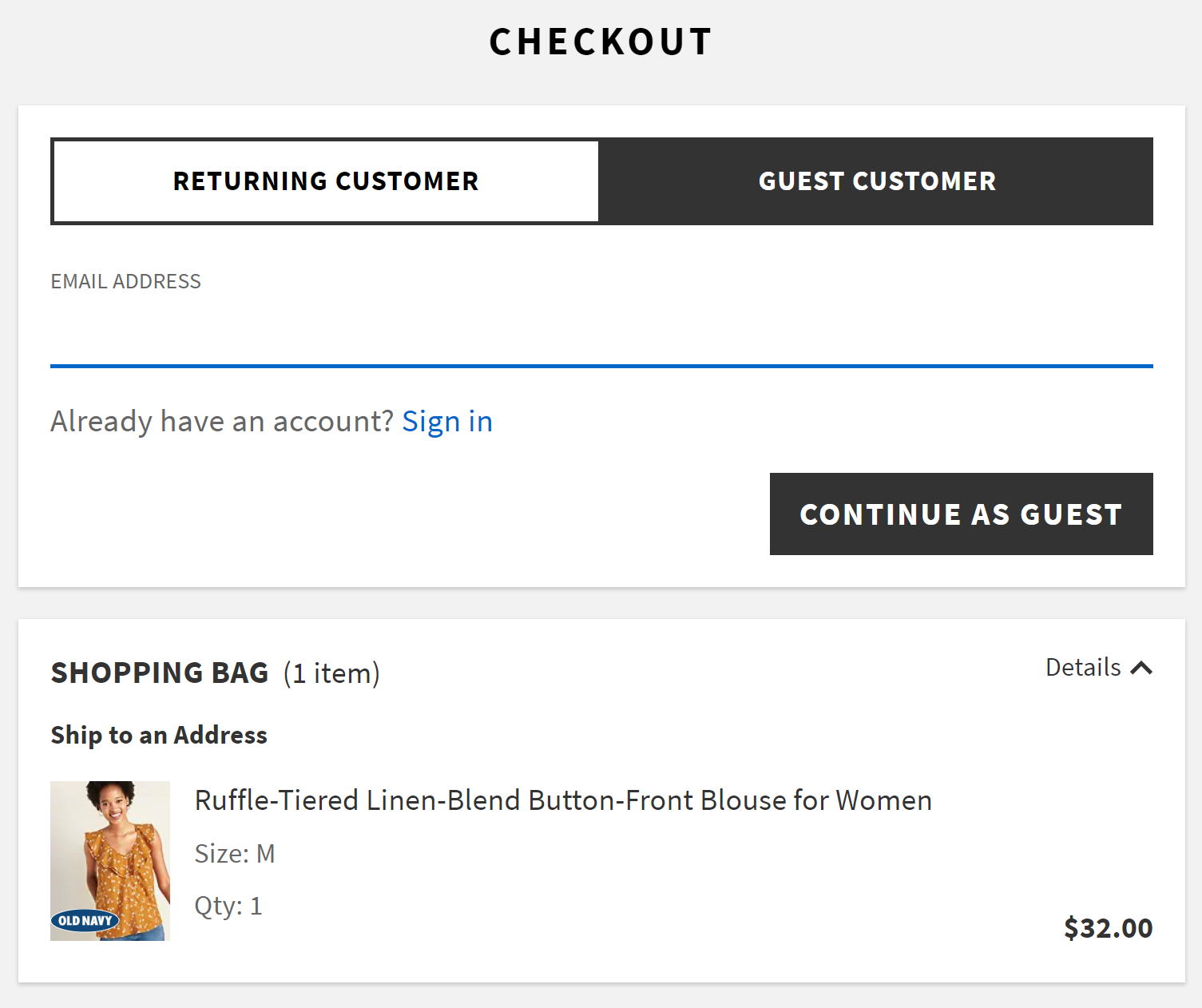This screenshot has height=1008, width=1202.
Task: Click the Shopping Bag heading
Action: (x=160, y=673)
